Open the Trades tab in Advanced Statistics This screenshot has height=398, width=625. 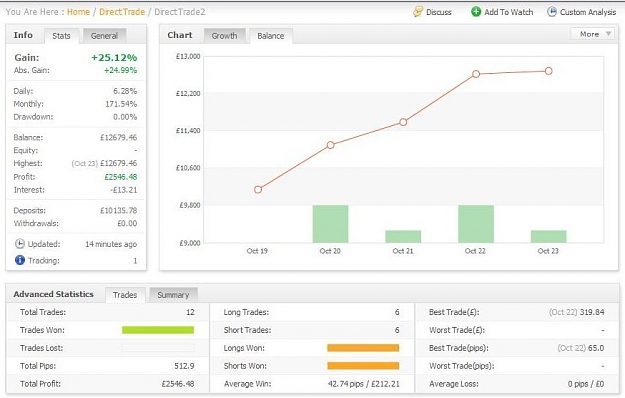pos(125,295)
